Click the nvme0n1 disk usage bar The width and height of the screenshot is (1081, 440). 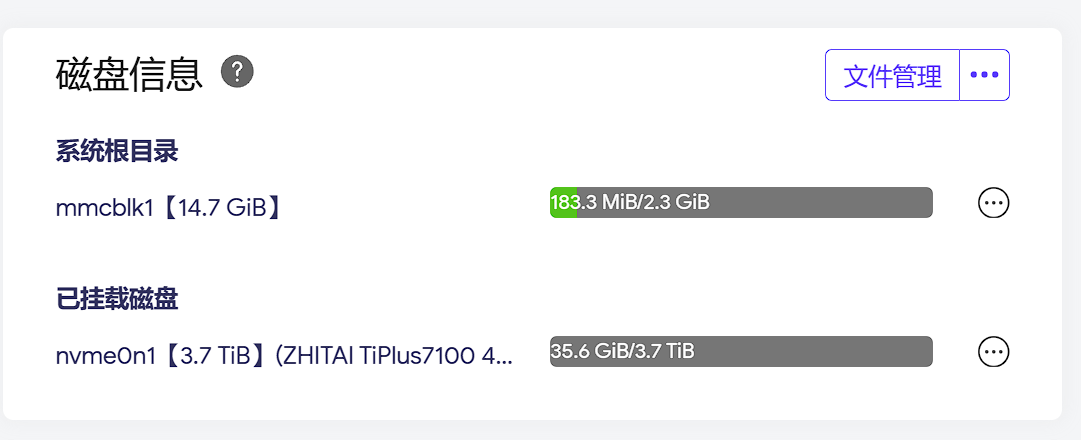[741, 352]
